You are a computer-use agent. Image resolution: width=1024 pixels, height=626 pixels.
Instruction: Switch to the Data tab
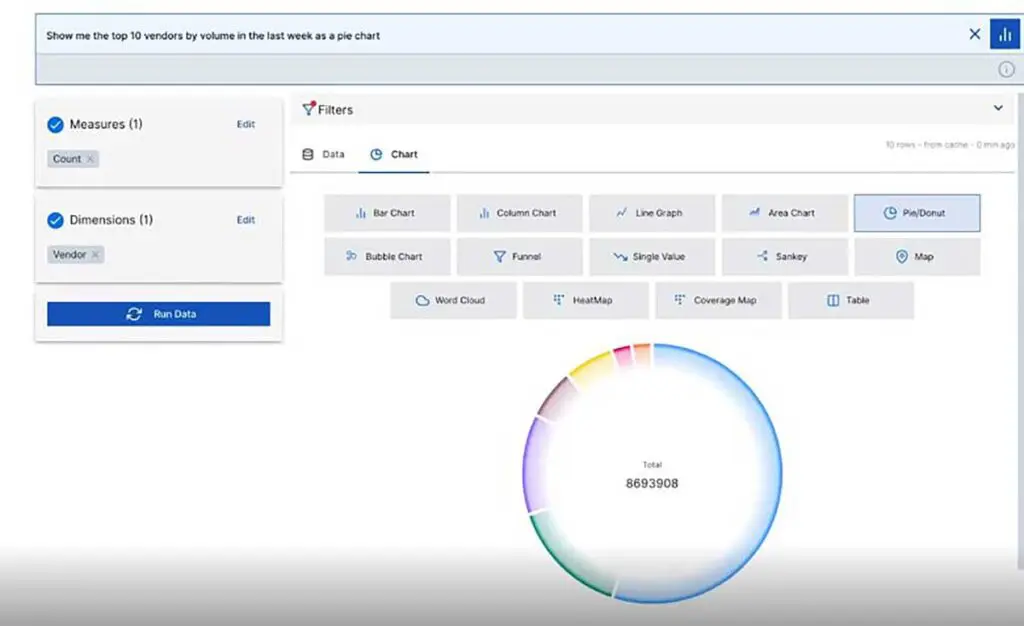point(322,155)
